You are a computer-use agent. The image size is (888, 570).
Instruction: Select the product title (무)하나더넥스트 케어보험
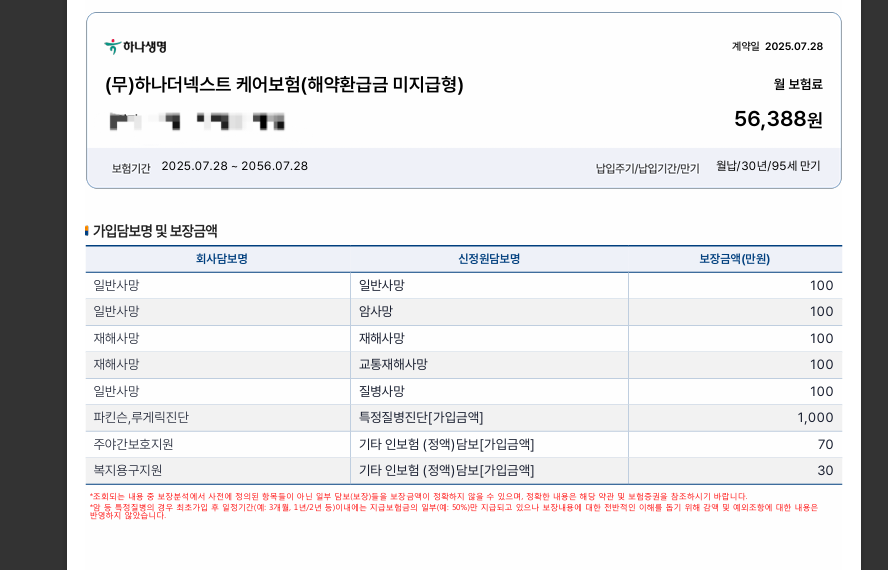click(x=284, y=85)
